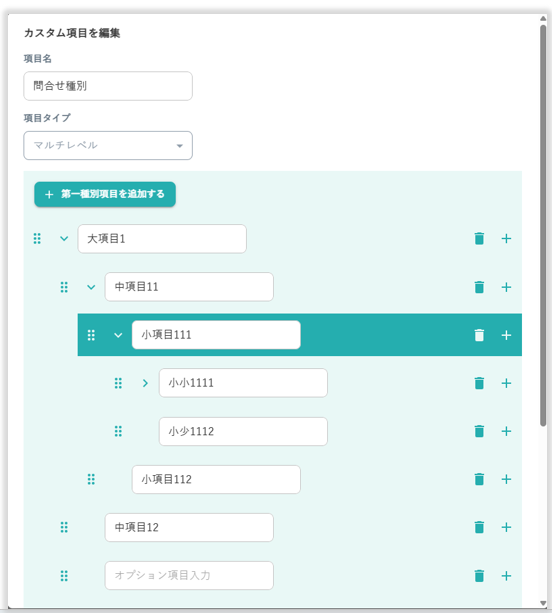Click trash icon on highlighted 小項目111 row
Viewport: 552px width, 613px height.
[479, 335]
